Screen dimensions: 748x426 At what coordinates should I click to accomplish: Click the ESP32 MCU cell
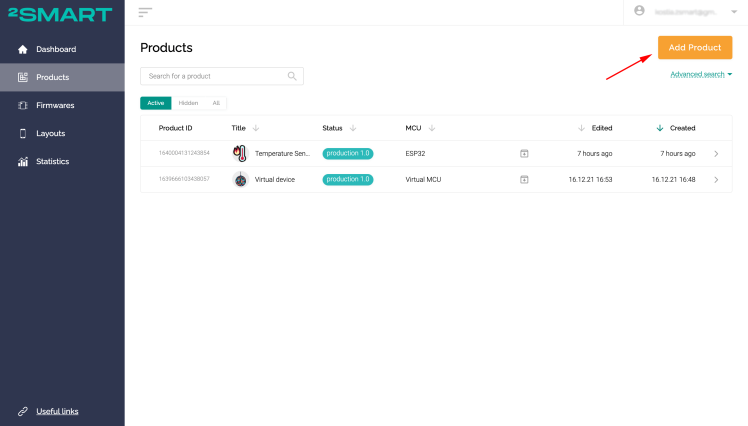tap(415, 154)
